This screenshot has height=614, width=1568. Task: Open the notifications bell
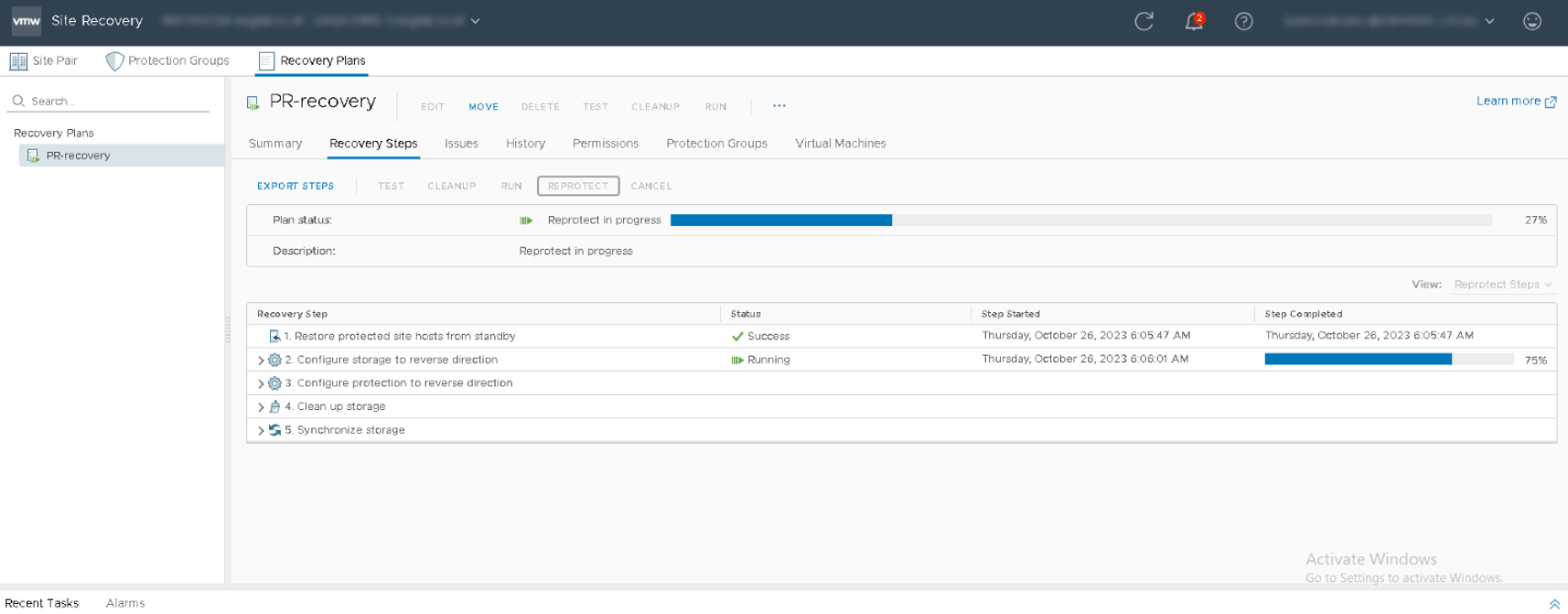click(1194, 21)
